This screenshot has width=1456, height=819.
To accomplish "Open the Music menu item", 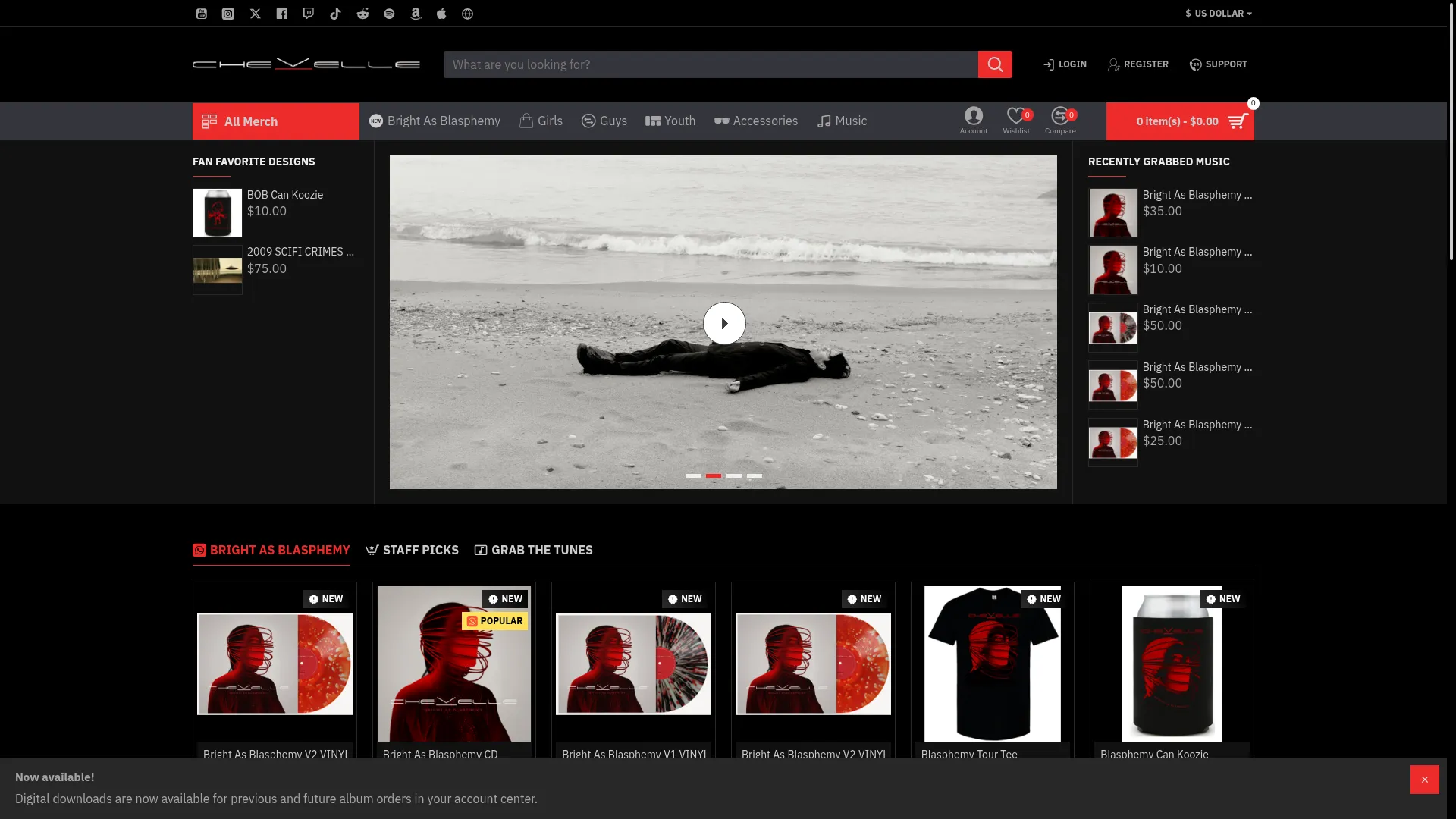I will tap(842, 121).
